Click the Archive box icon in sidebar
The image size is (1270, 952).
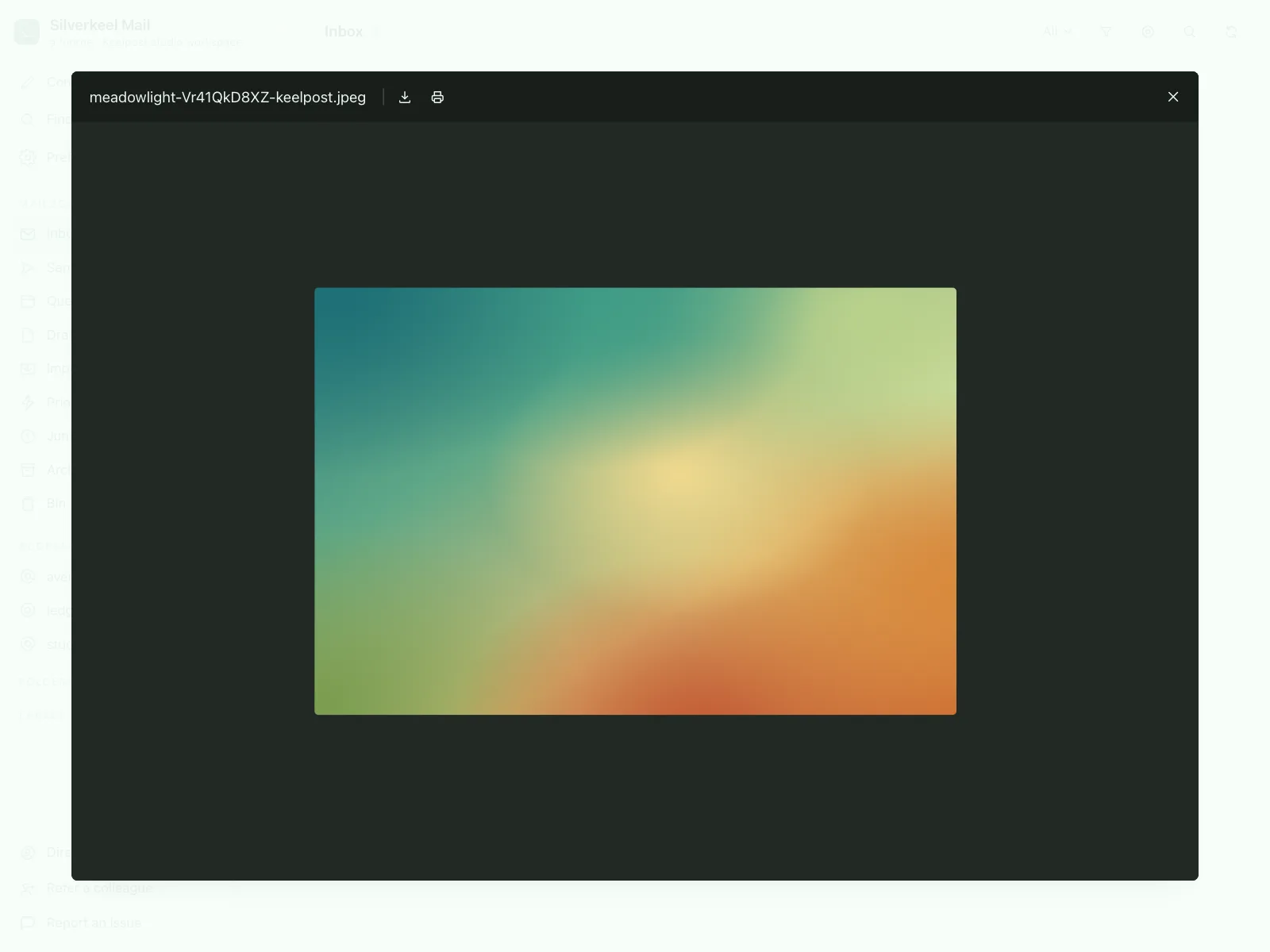point(28,470)
